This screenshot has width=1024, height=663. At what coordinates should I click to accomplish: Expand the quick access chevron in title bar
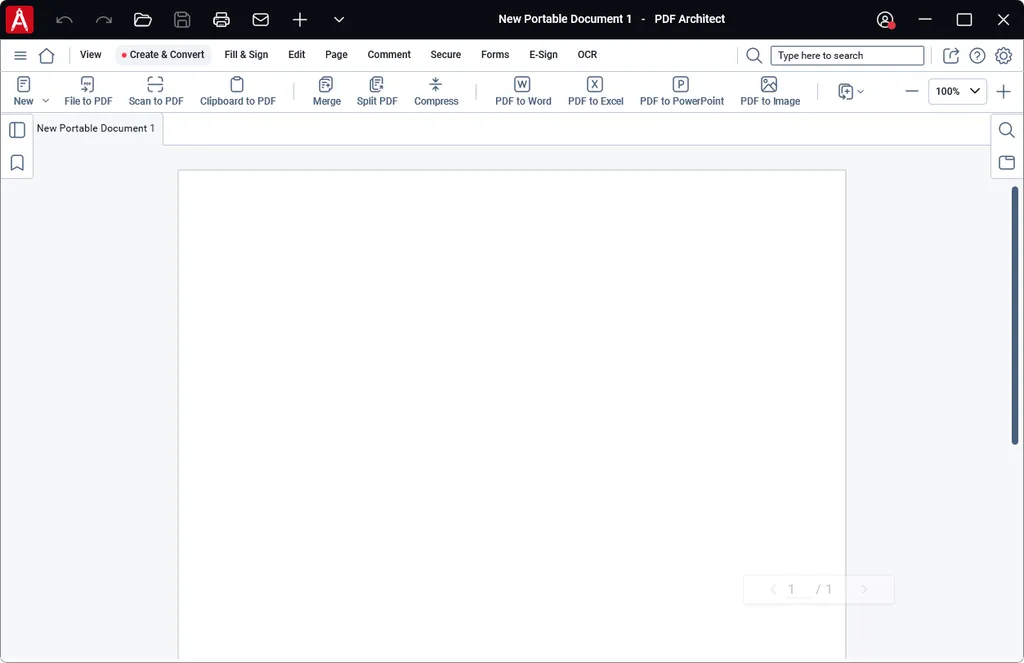tap(339, 20)
